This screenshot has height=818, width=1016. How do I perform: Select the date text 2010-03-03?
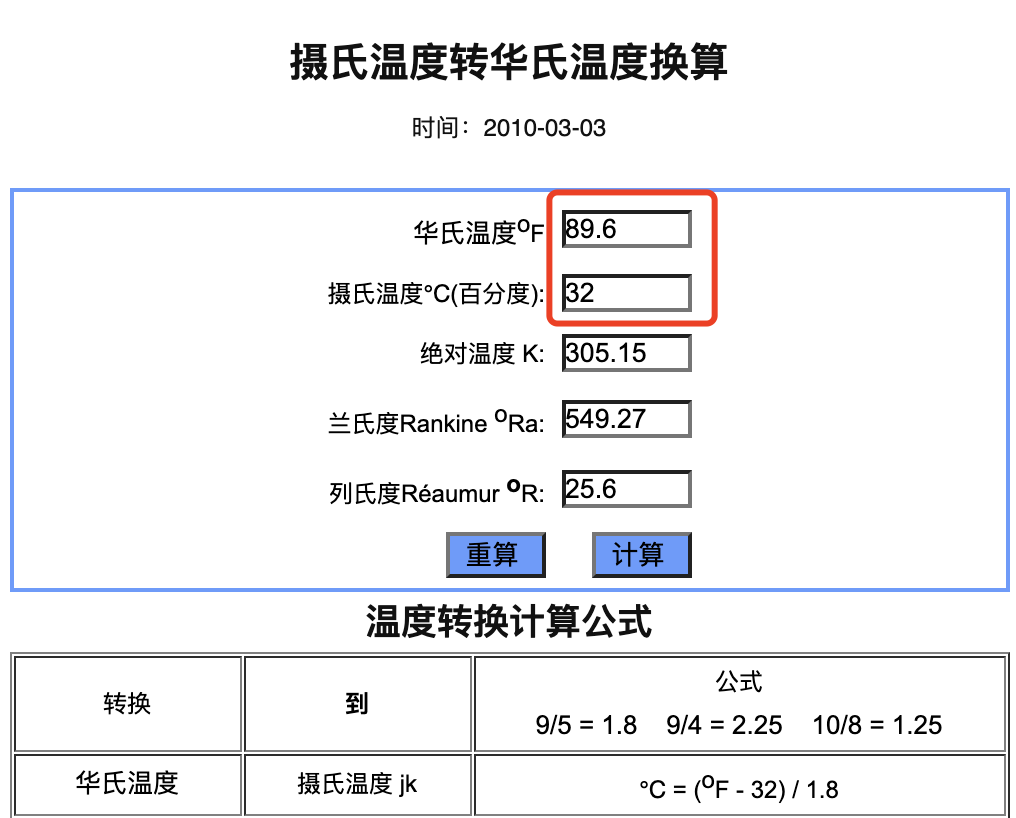click(544, 128)
